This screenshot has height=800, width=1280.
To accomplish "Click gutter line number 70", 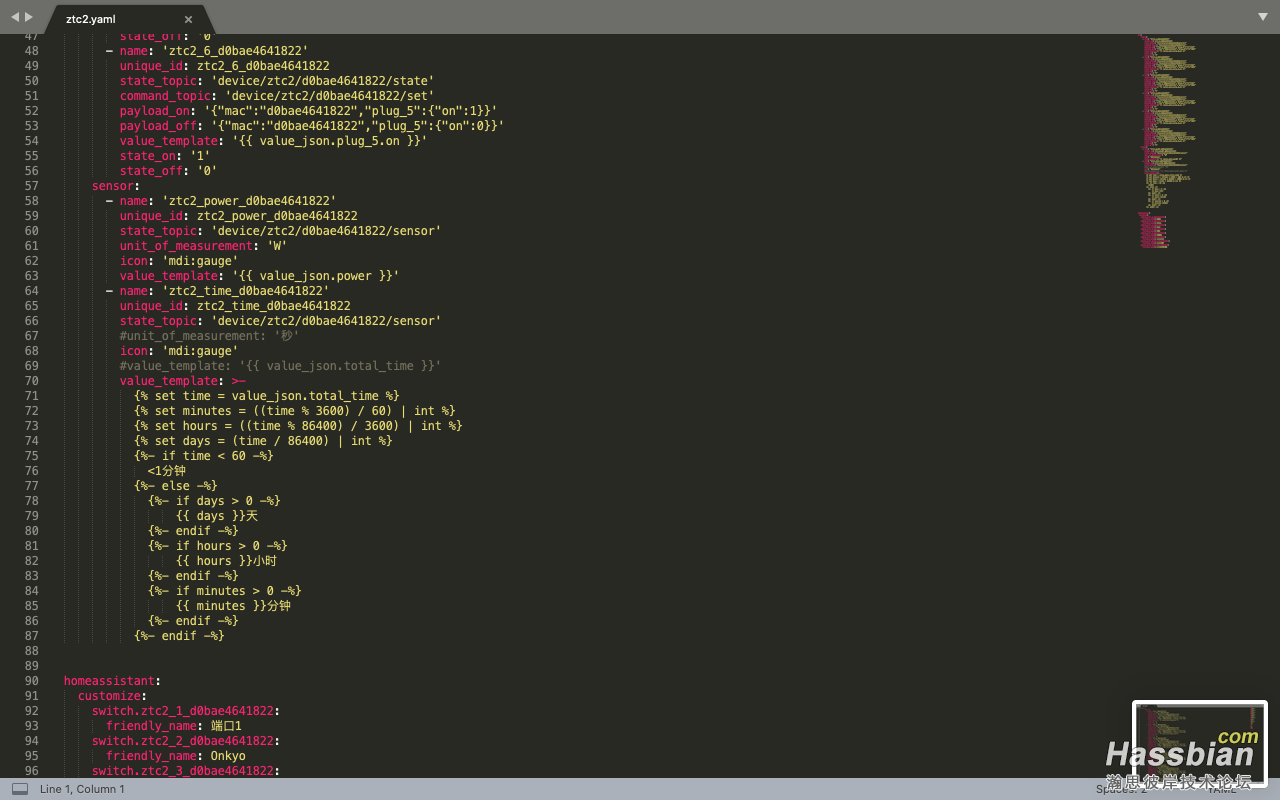I will [32, 381].
